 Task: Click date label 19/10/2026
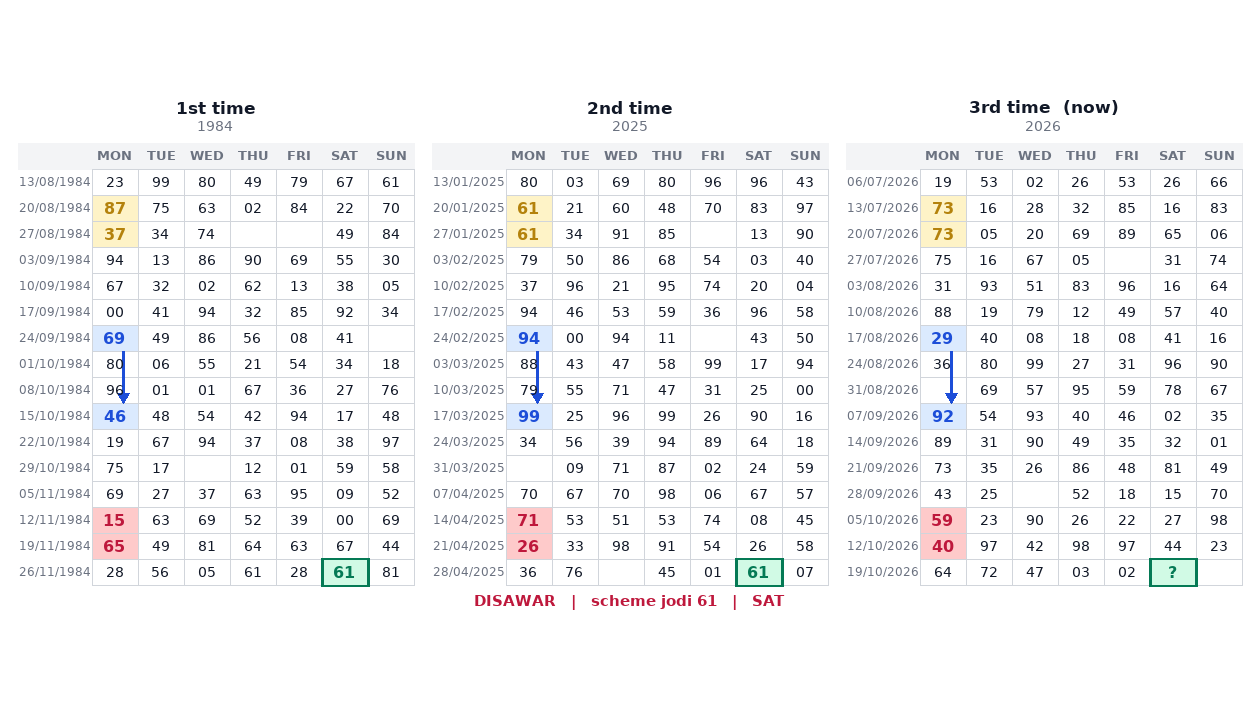pyautogui.click(x=883, y=572)
